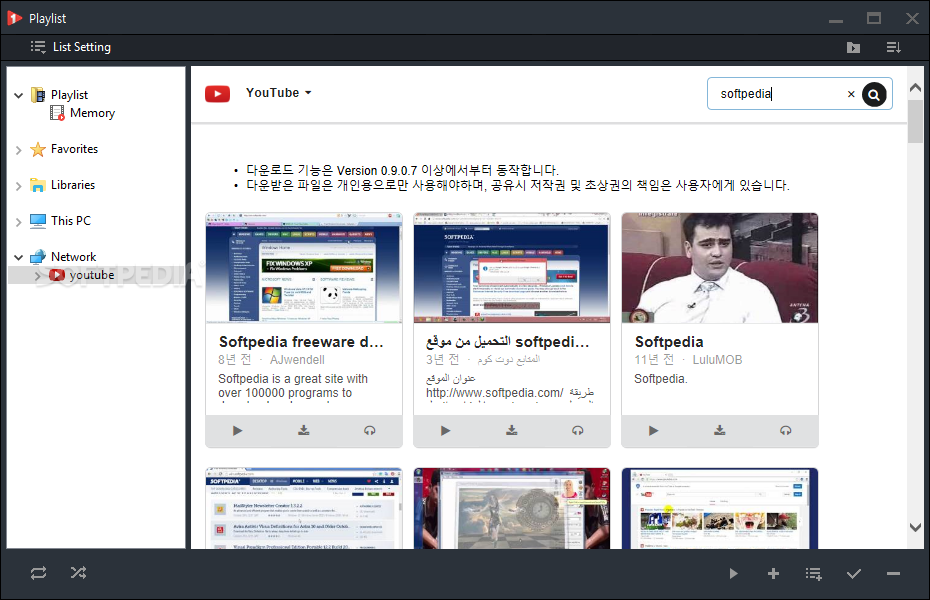Download the LuluMOB Softpedia video
930x600 pixels.
(x=720, y=430)
